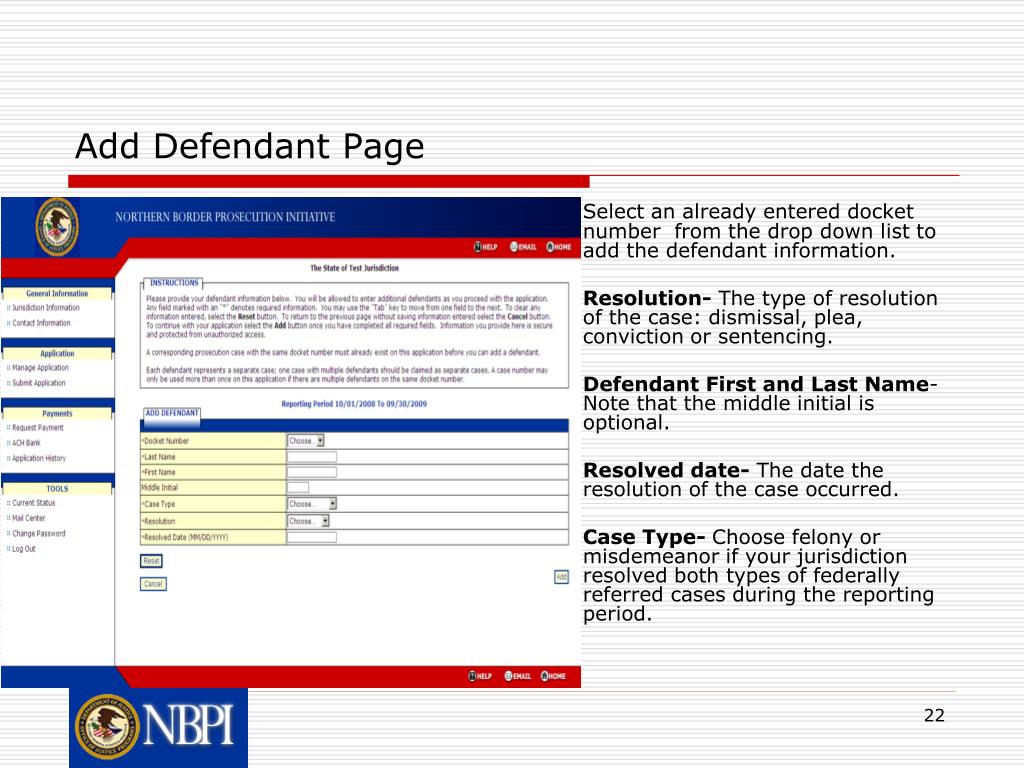Click the Home icon in bottom red bar
Viewport: 1024px width, 768px height.
pyautogui.click(x=554, y=676)
